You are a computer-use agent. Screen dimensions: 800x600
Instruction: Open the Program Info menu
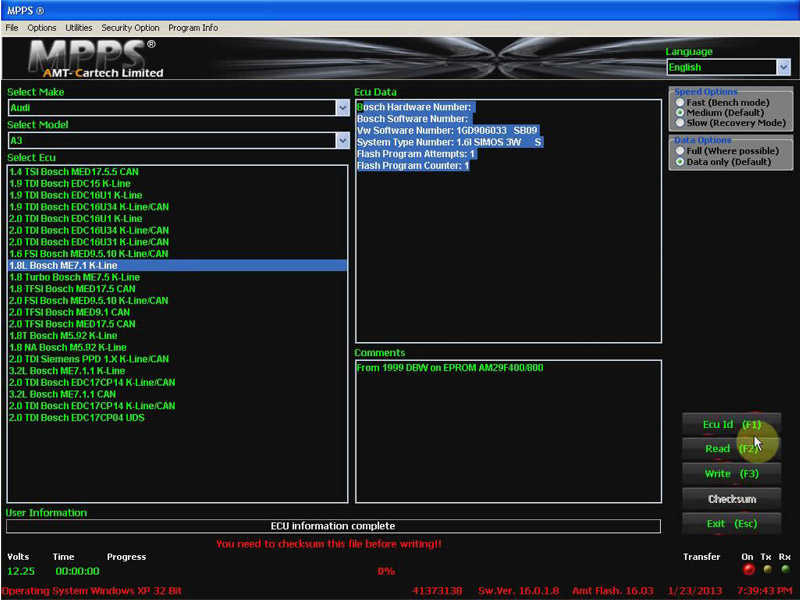click(193, 28)
